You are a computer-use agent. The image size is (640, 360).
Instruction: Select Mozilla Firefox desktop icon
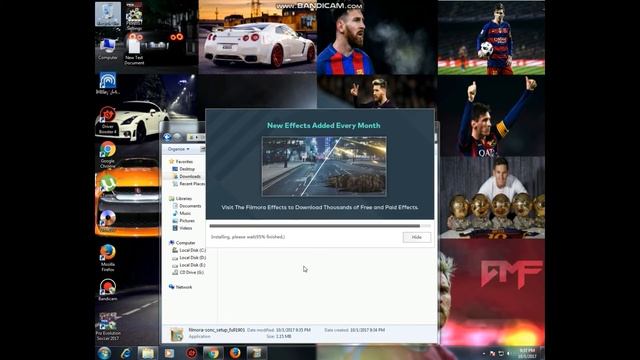[108, 258]
